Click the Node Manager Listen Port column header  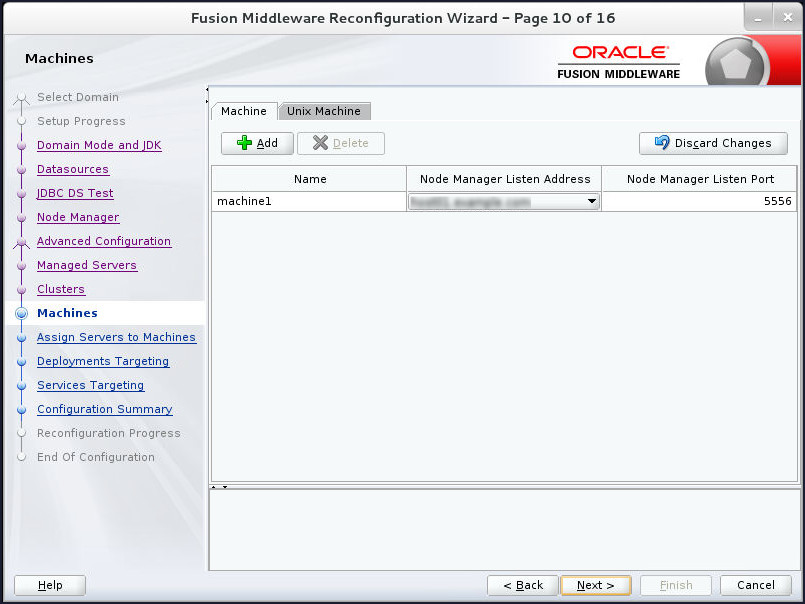[700, 179]
